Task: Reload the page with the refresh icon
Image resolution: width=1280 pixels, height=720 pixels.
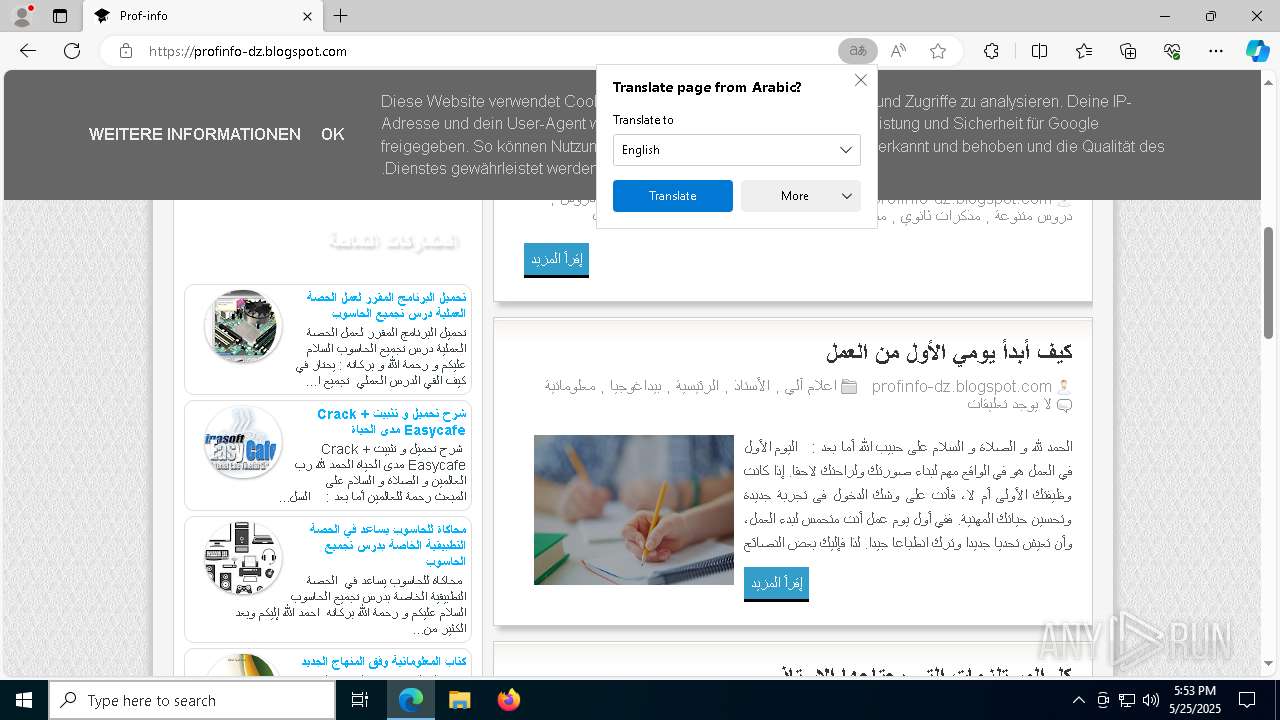Action: [72, 51]
